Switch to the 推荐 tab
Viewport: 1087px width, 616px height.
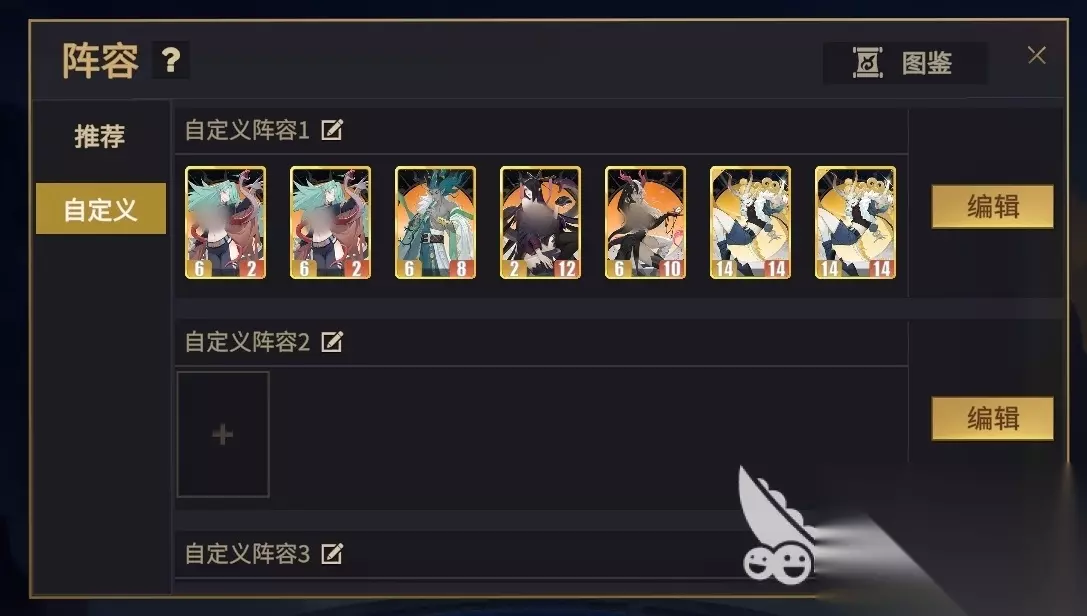click(100, 136)
